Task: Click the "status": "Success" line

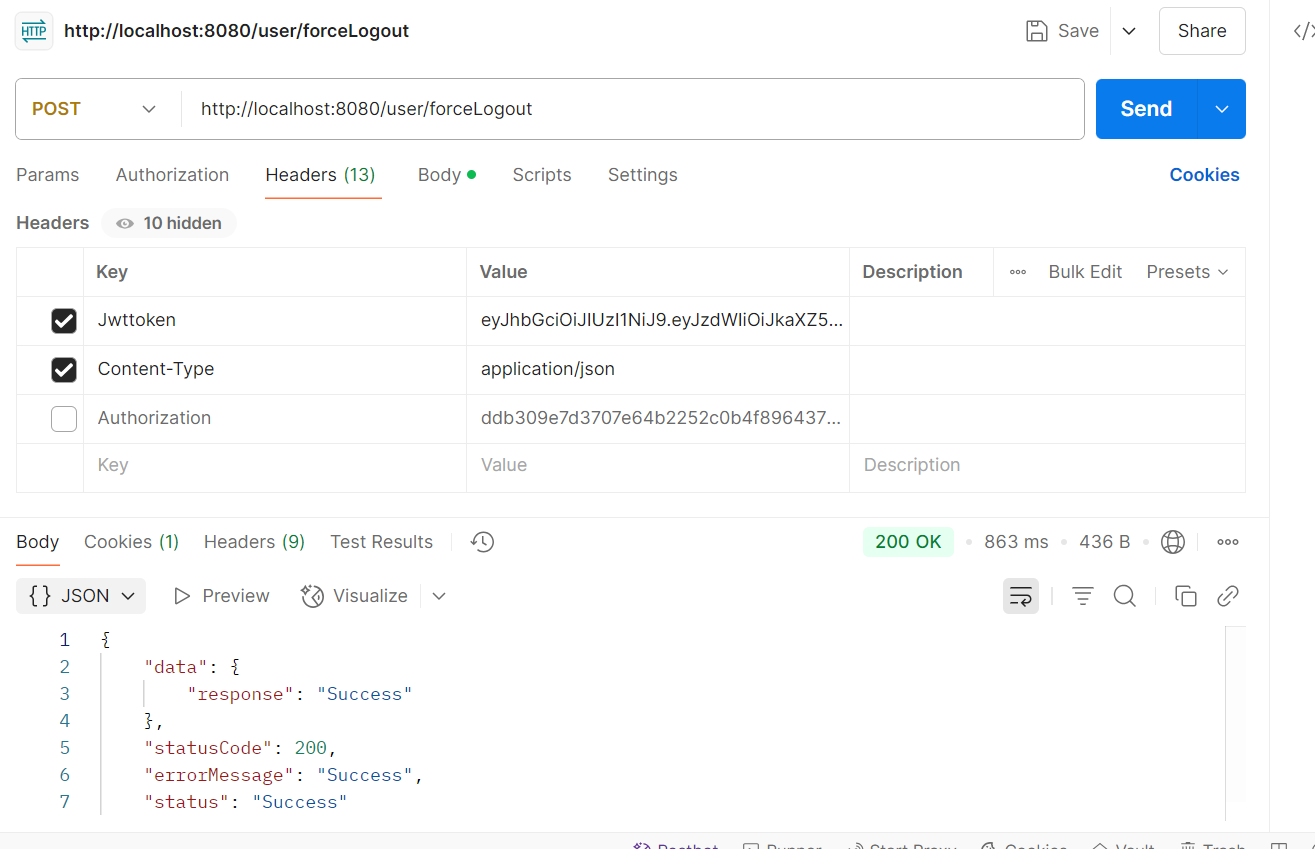Action: [246, 802]
